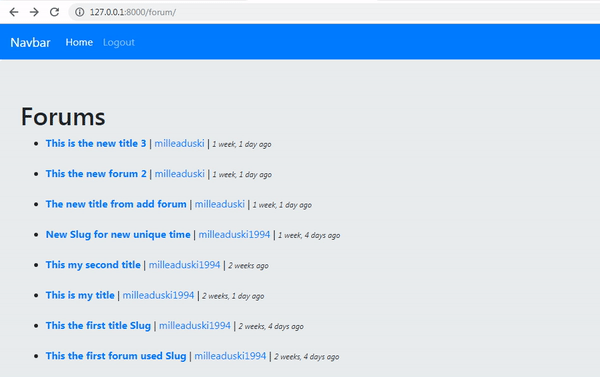
Task: Open forum 'This my second title'
Action: pos(93,265)
